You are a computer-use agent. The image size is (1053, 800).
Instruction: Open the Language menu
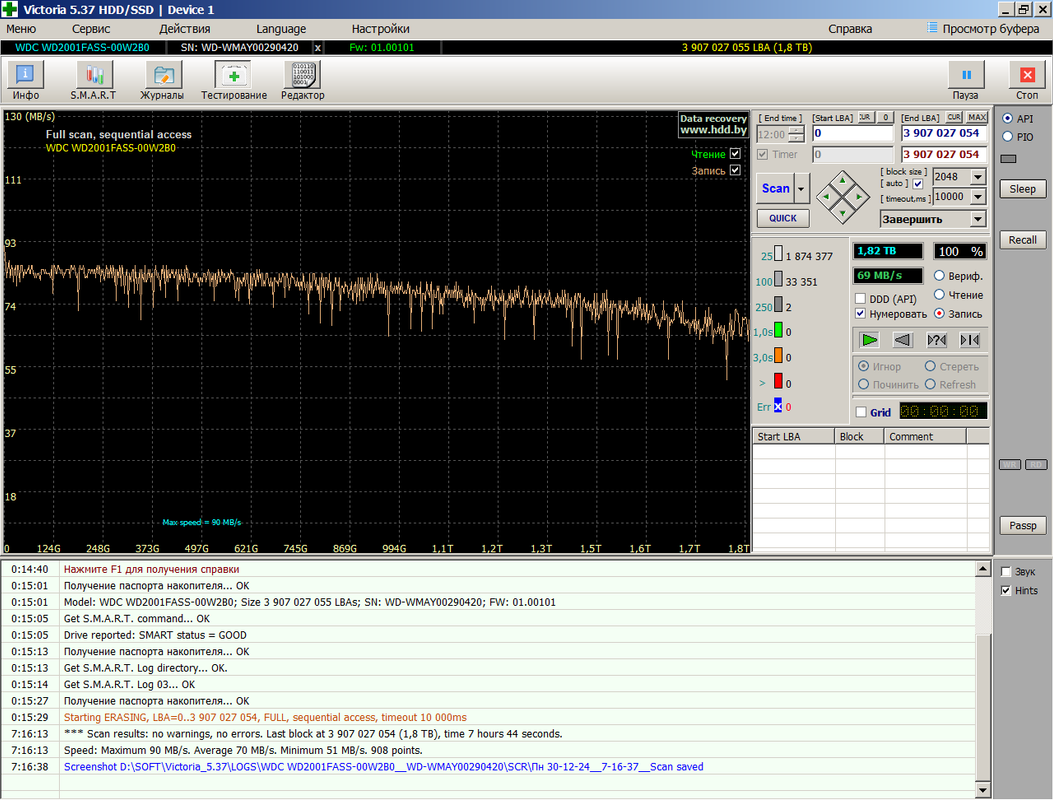(x=281, y=29)
